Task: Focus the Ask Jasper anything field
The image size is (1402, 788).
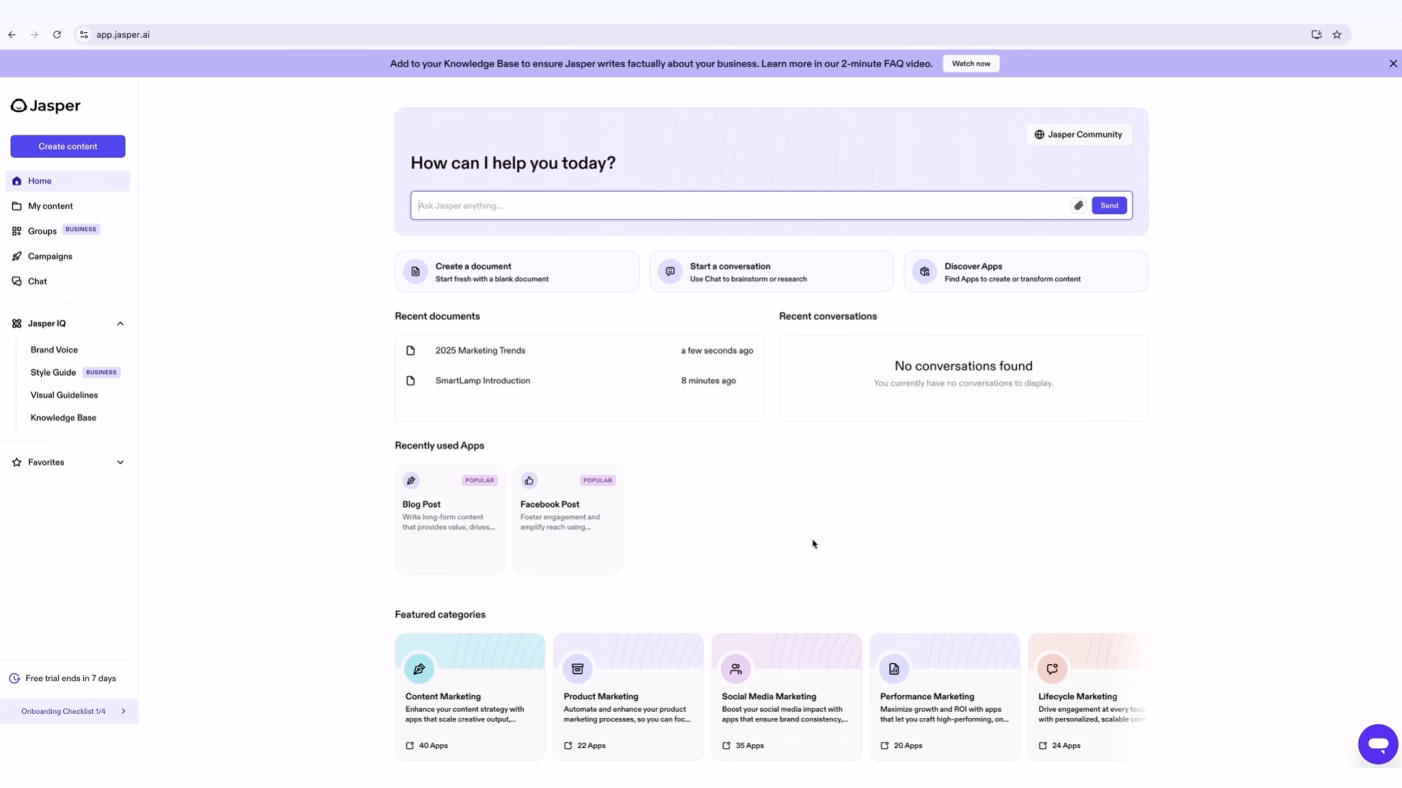Action: (x=740, y=206)
